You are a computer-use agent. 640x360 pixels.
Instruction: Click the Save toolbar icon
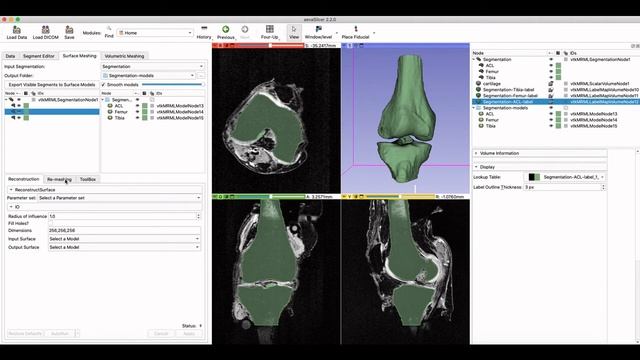coord(69,29)
